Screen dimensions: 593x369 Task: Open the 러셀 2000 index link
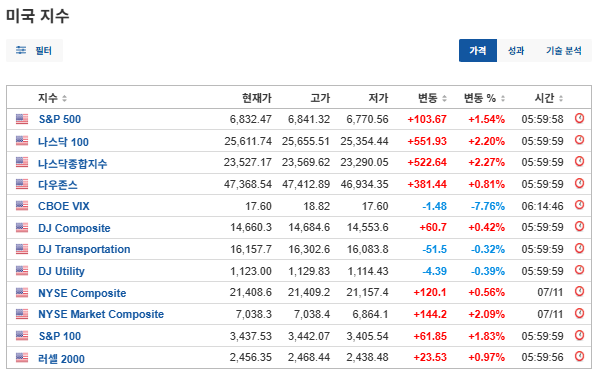[x=61, y=358]
